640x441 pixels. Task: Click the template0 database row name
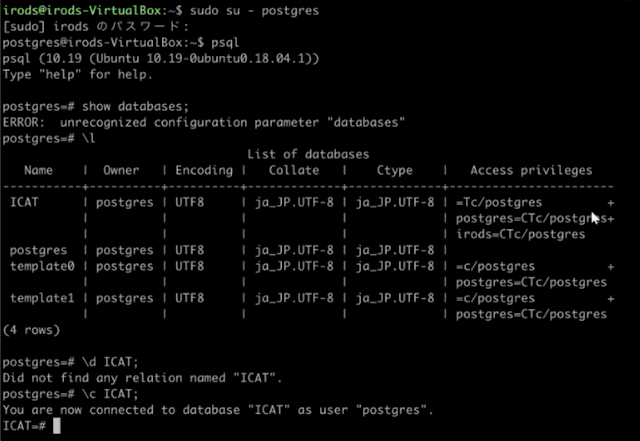click(42, 266)
